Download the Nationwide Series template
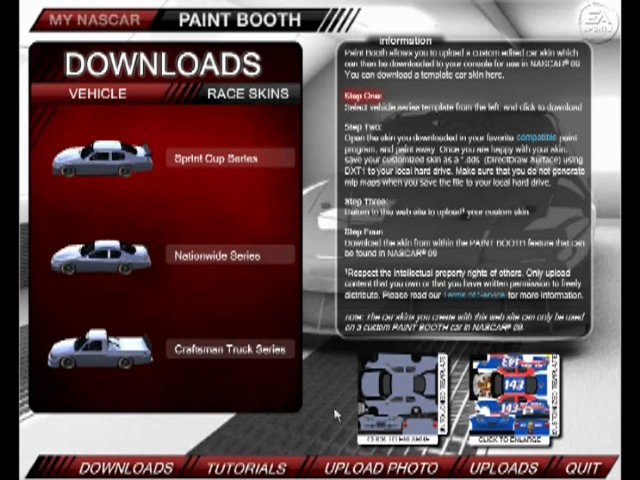Screen dimensions: 640x480 pos(230,256)
